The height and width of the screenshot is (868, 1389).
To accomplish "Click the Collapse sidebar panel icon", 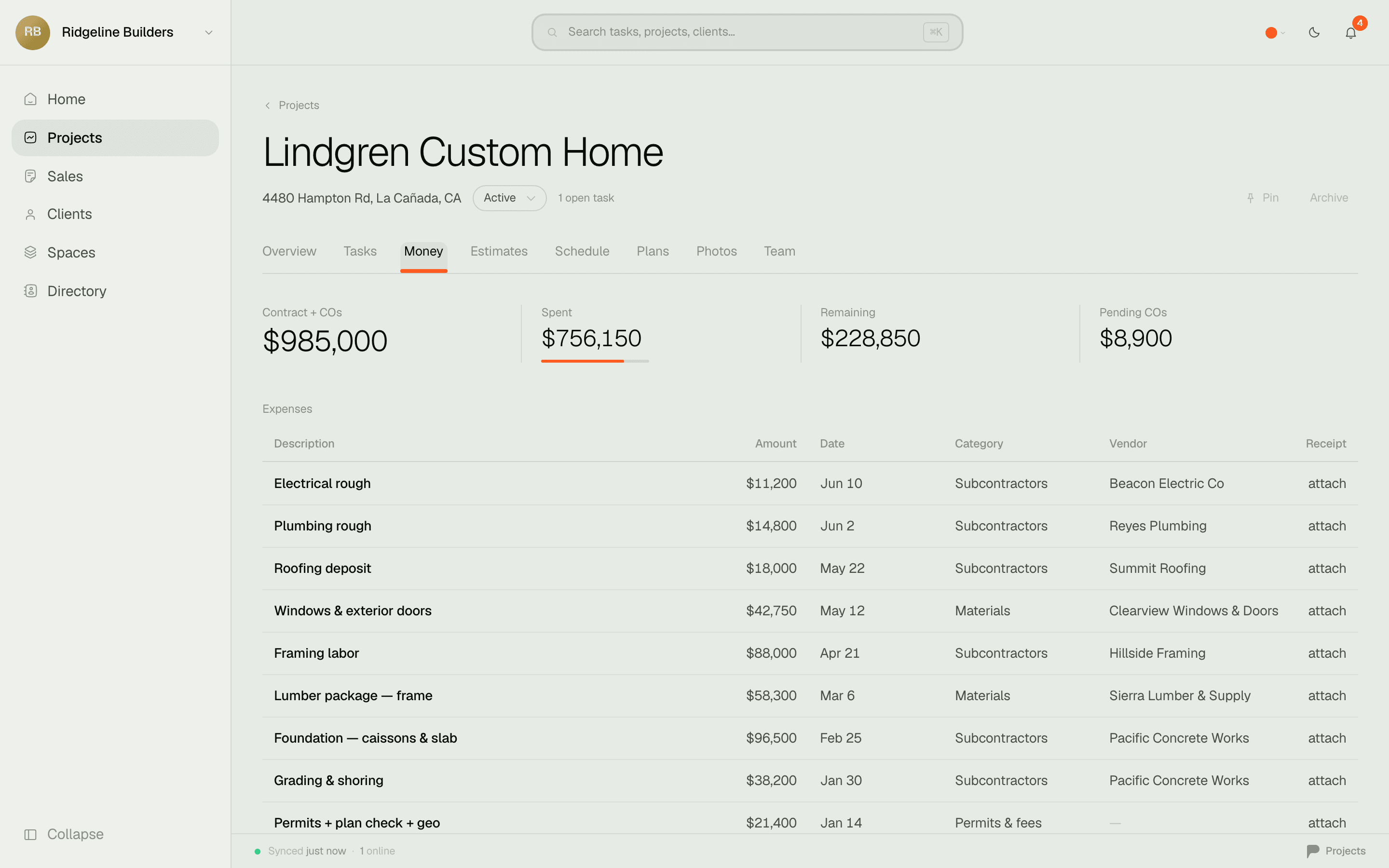I will 30,834.
